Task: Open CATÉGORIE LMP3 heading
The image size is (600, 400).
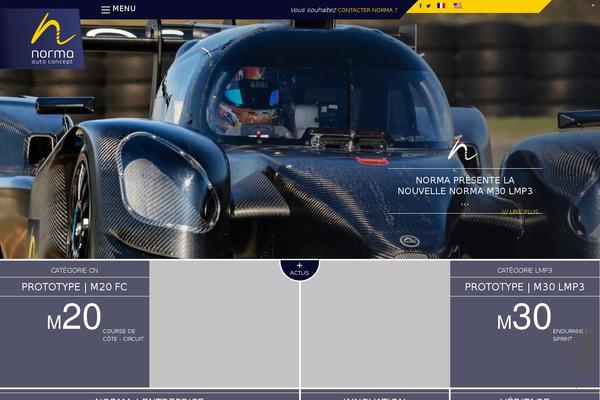Action: point(525,270)
